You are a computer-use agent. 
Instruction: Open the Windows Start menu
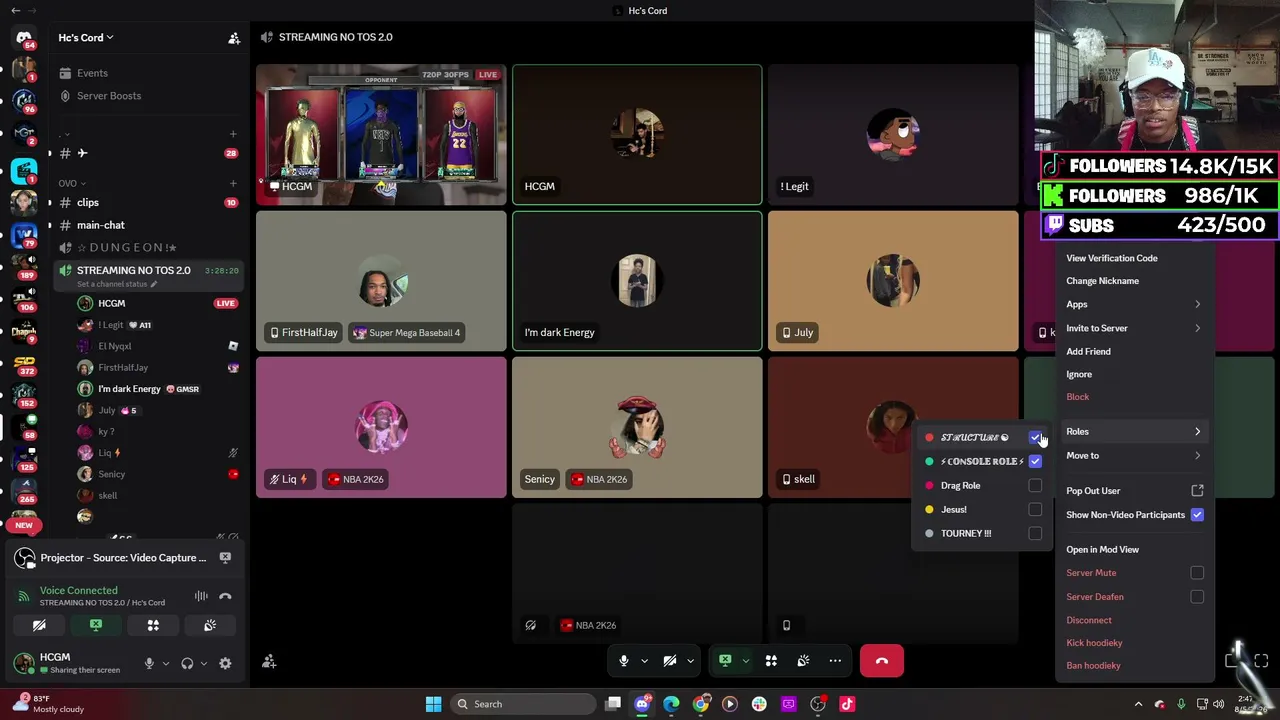(433, 704)
